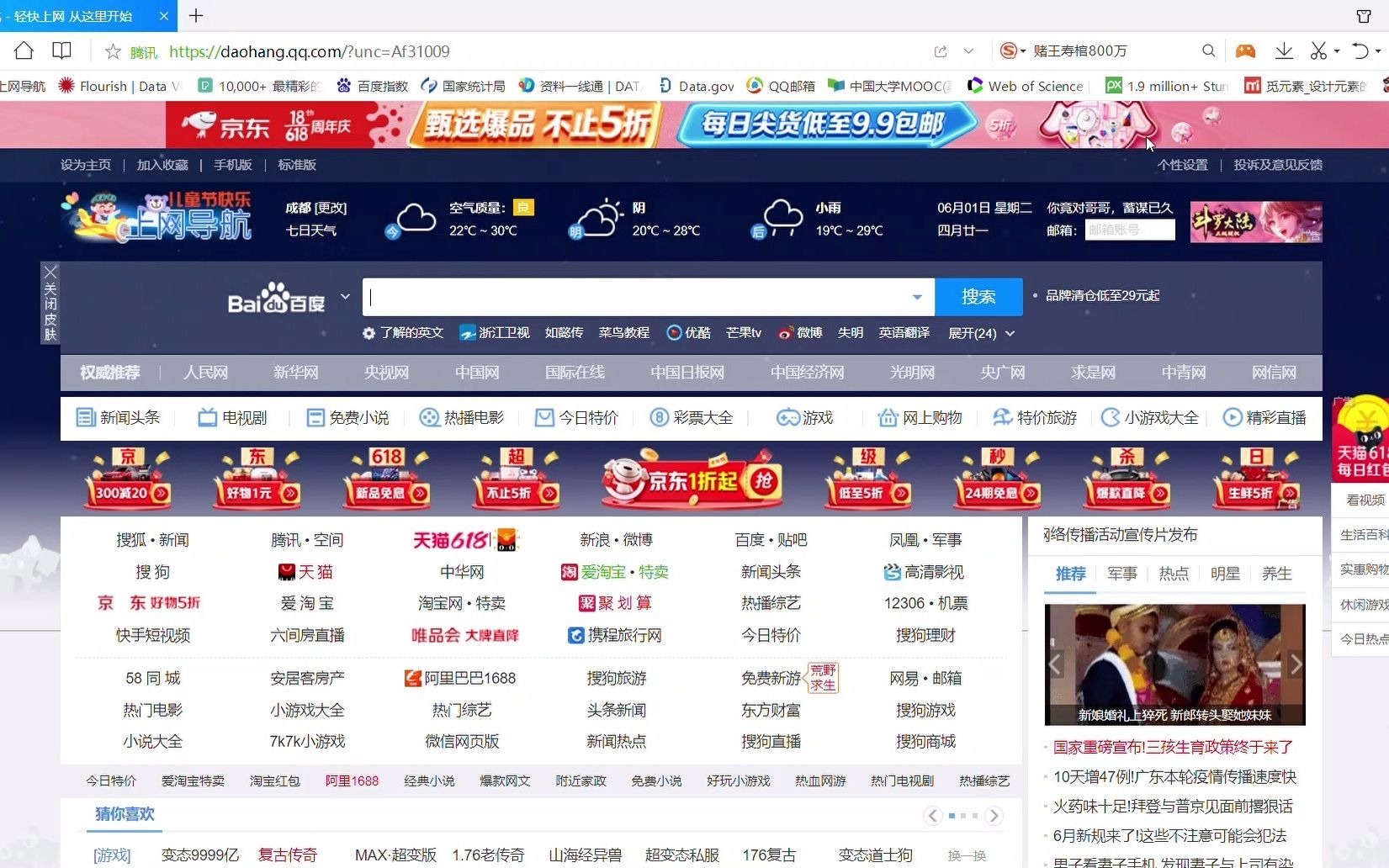Open the reading list book icon
Image resolution: width=1389 pixels, height=868 pixels.
pos(62,51)
